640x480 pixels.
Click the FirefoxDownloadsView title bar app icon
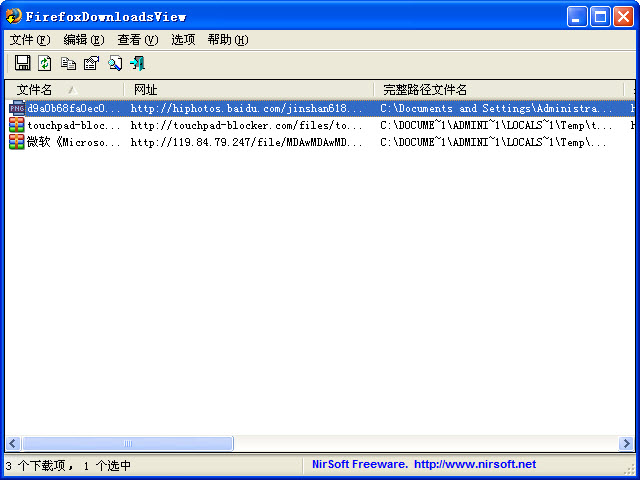coord(13,16)
